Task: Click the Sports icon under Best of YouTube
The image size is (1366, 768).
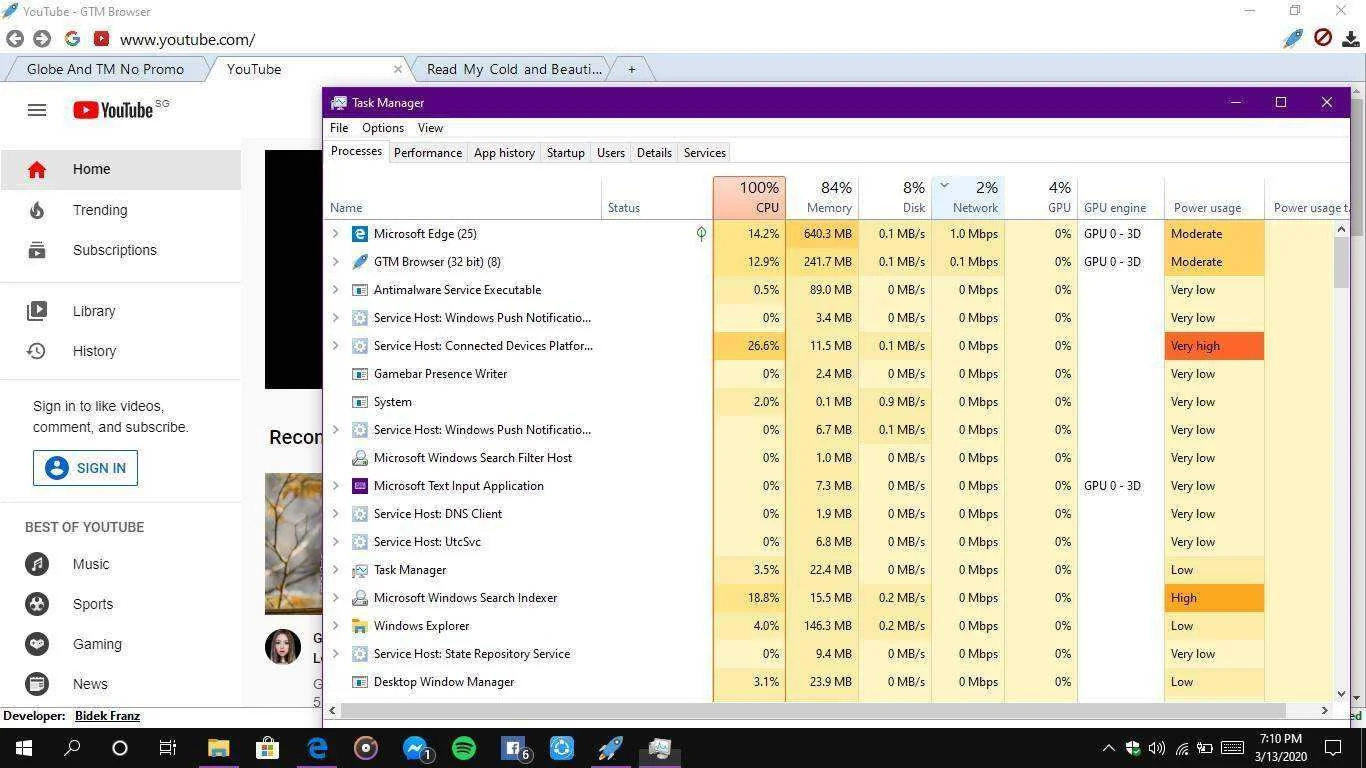Action: [x=37, y=604]
